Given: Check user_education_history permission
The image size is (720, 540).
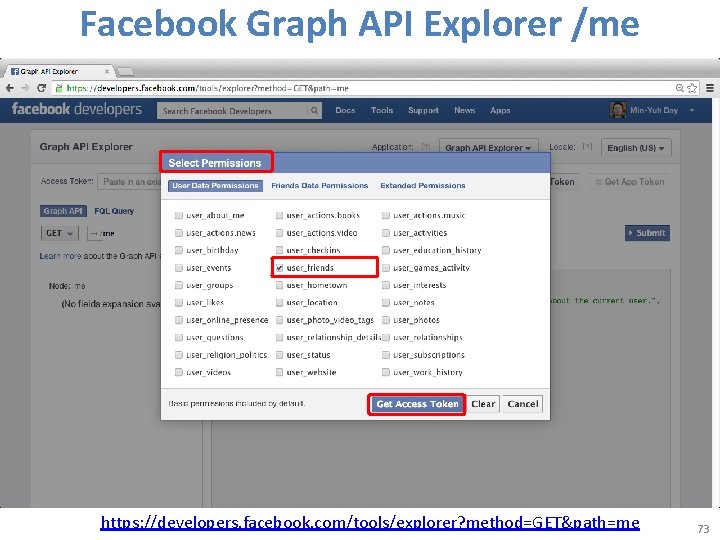Looking at the screenshot, I should pyautogui.click(x=386, y=250).
